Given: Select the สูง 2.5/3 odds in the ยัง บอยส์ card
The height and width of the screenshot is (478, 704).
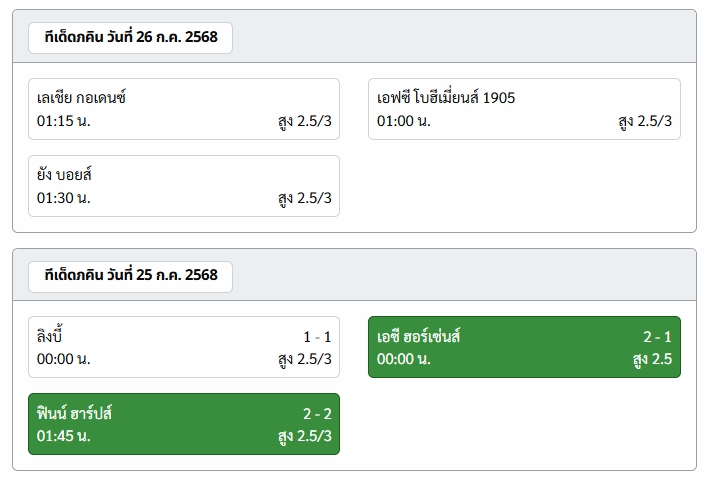Looking at the screenshot, I should tap(305, 198).
